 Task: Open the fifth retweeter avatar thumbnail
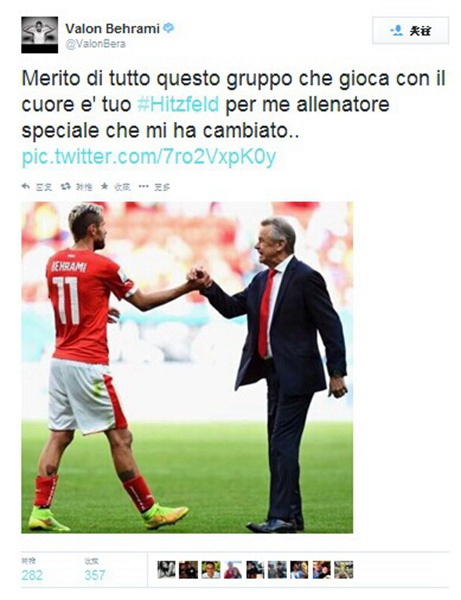pyautogui.click(x=255, y=569)
